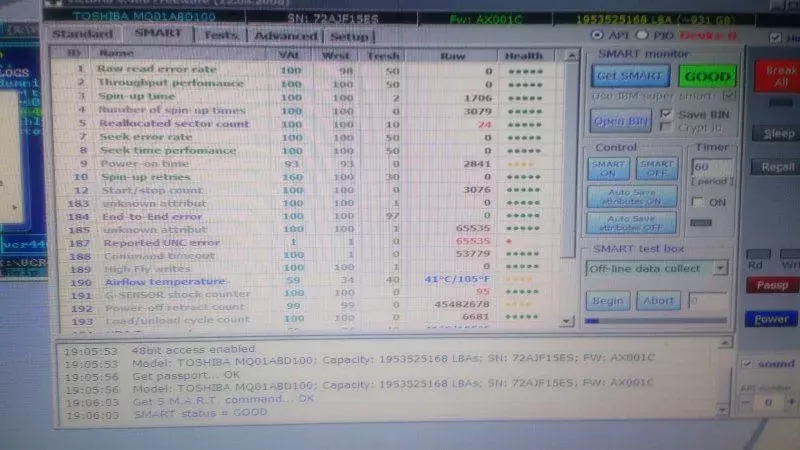Click the blue Power button

click(771, 319)
